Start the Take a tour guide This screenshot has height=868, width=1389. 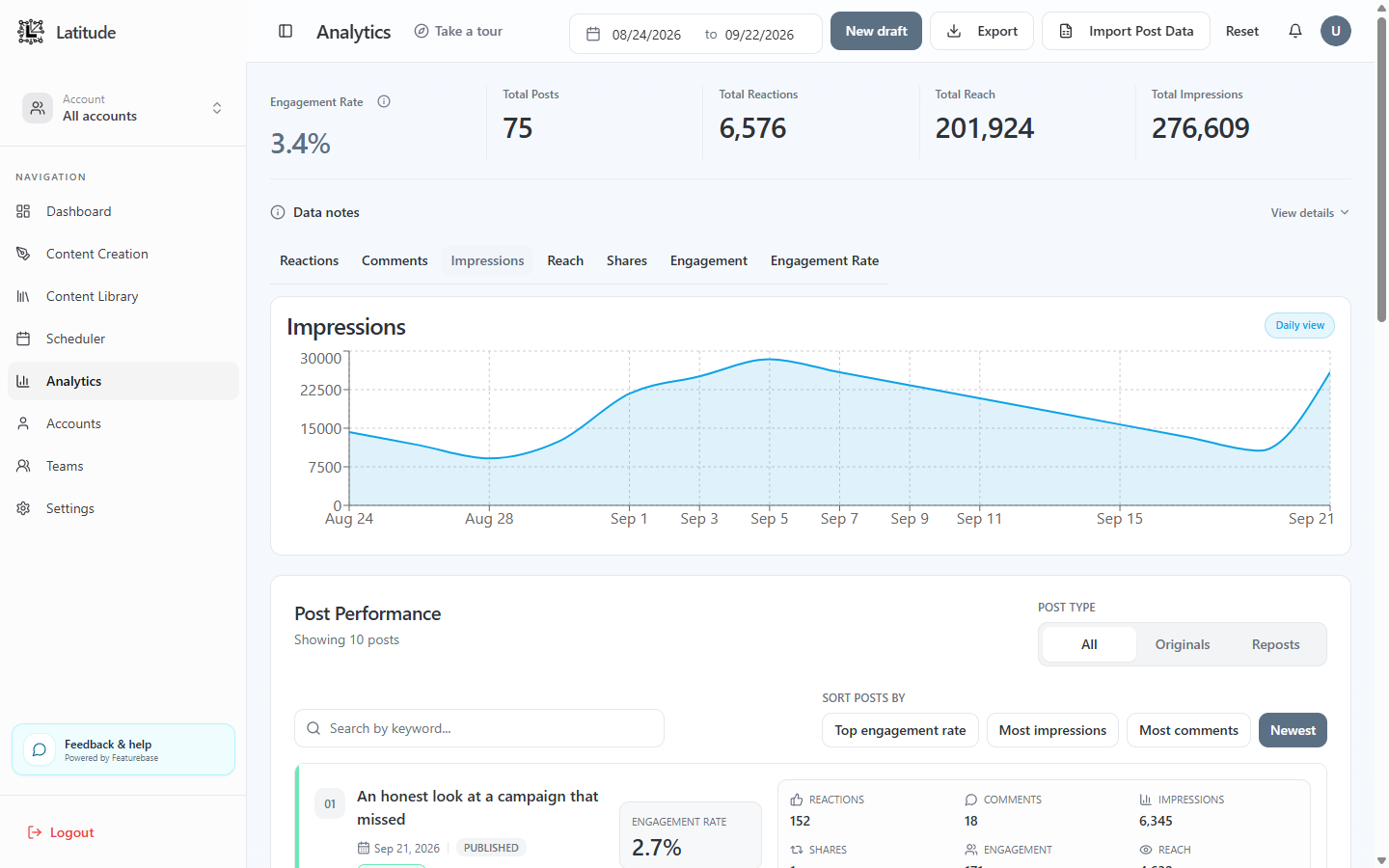point(458,31)
